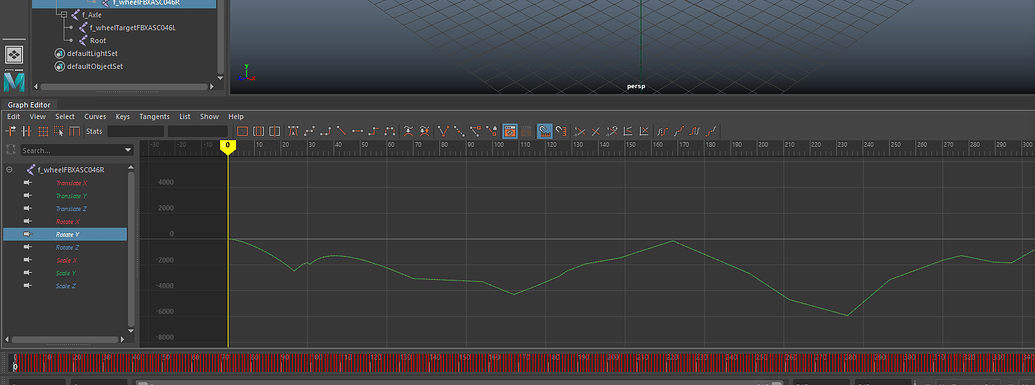The height and width of the screenshot is (385, 1035).
Task: Toggle normalized view icon
Action: pyautogui.click(x=581, y=131)
